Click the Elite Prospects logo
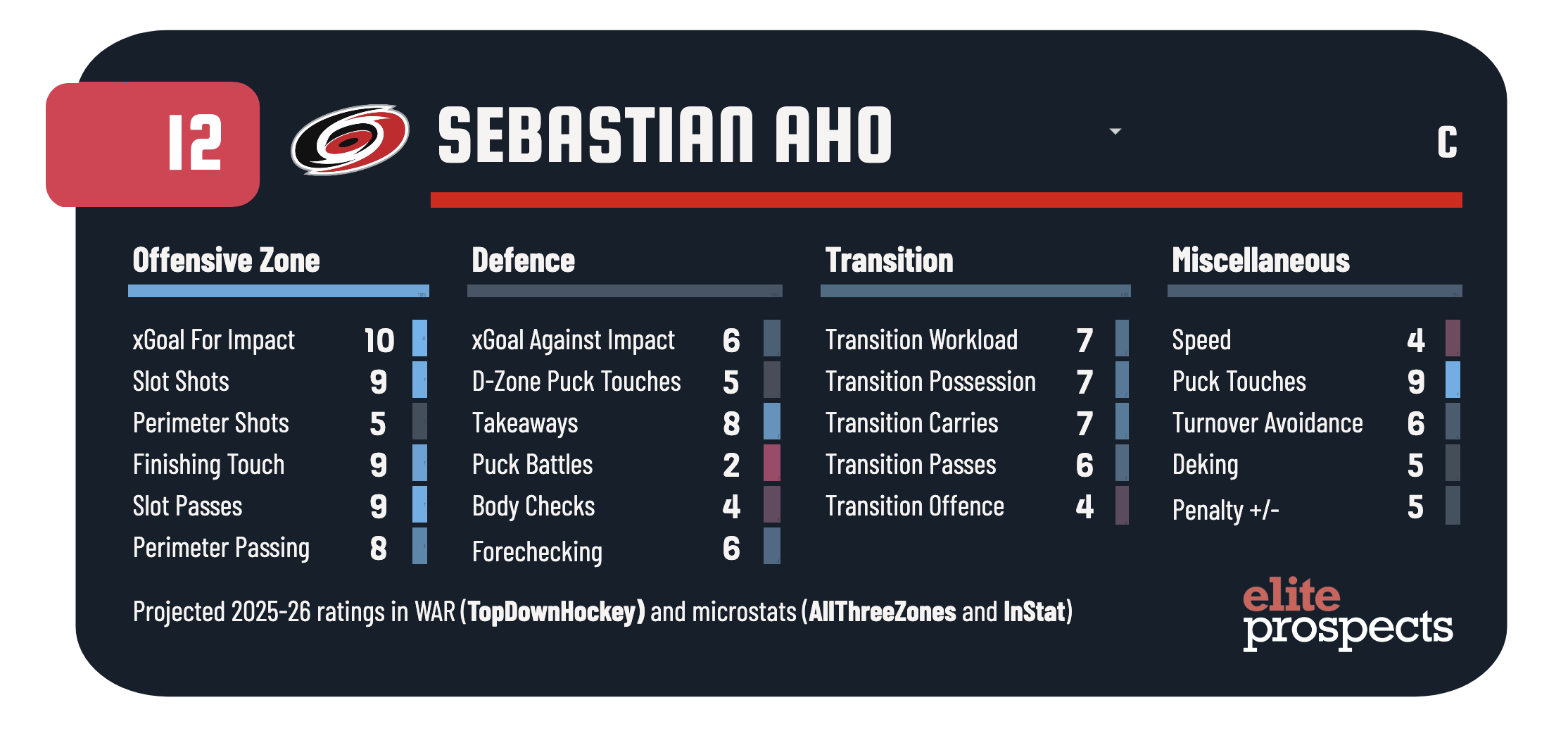 click(1347, 613)
